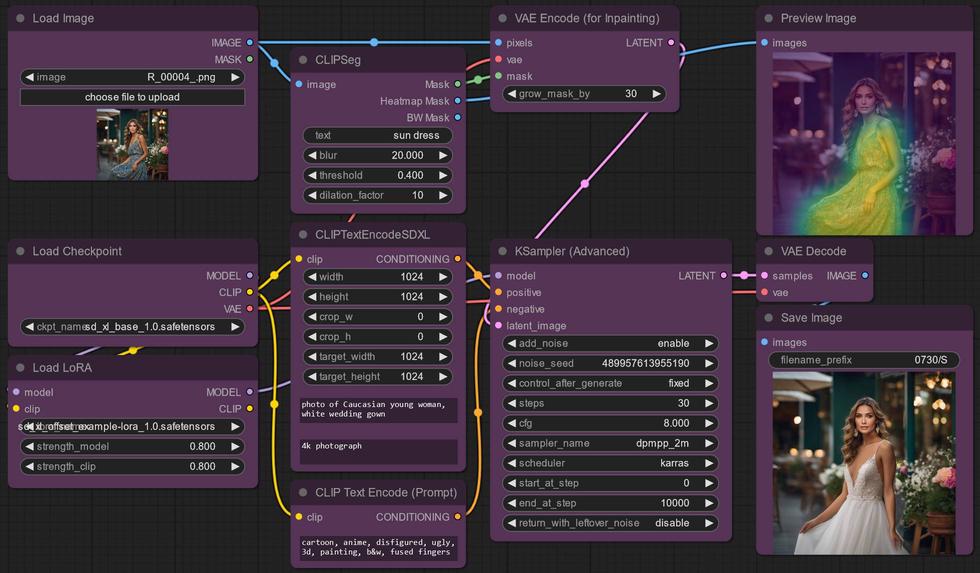Open the ckpt_name checkpoint selector

coord(132,326)
